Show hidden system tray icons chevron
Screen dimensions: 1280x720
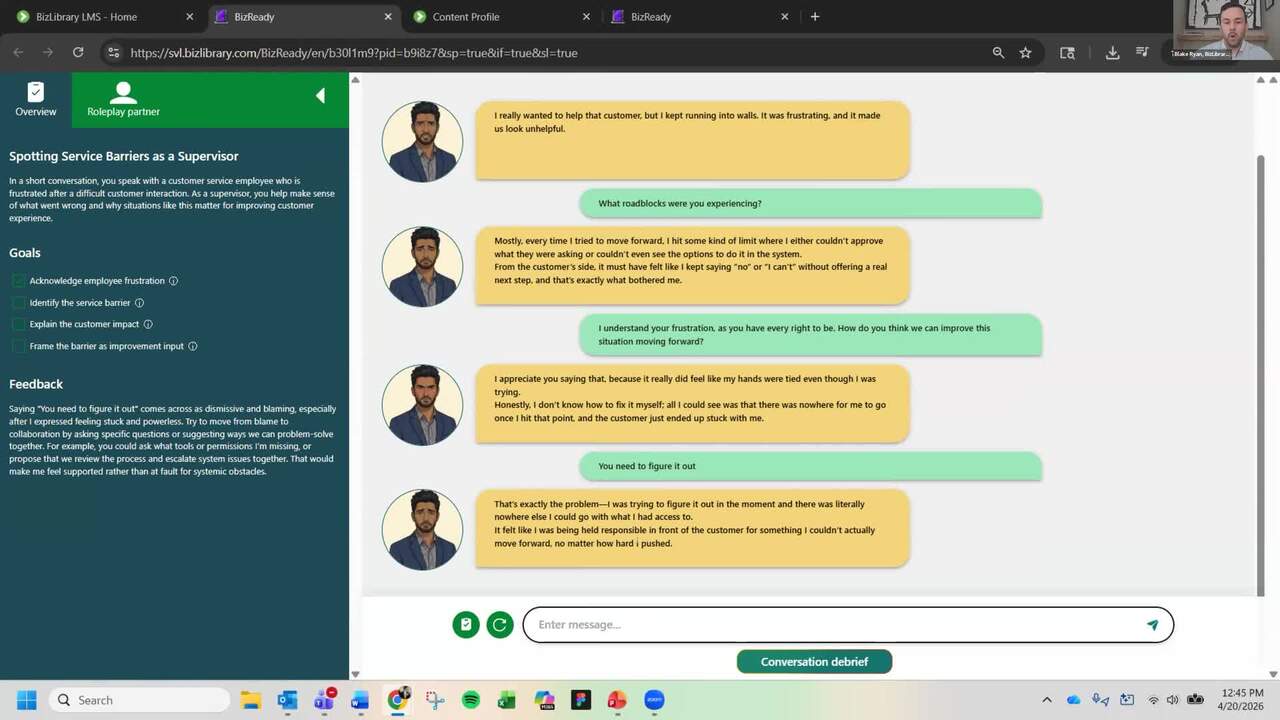[x=1047, y=700]
